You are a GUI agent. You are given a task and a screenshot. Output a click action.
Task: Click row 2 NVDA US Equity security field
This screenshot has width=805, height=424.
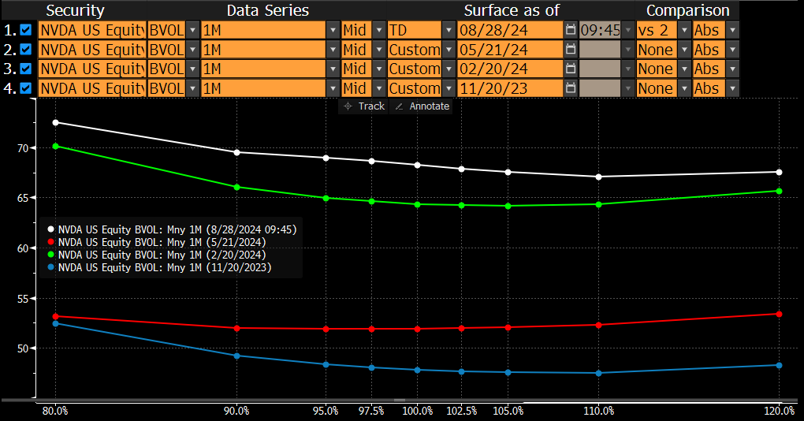[92, 49]
